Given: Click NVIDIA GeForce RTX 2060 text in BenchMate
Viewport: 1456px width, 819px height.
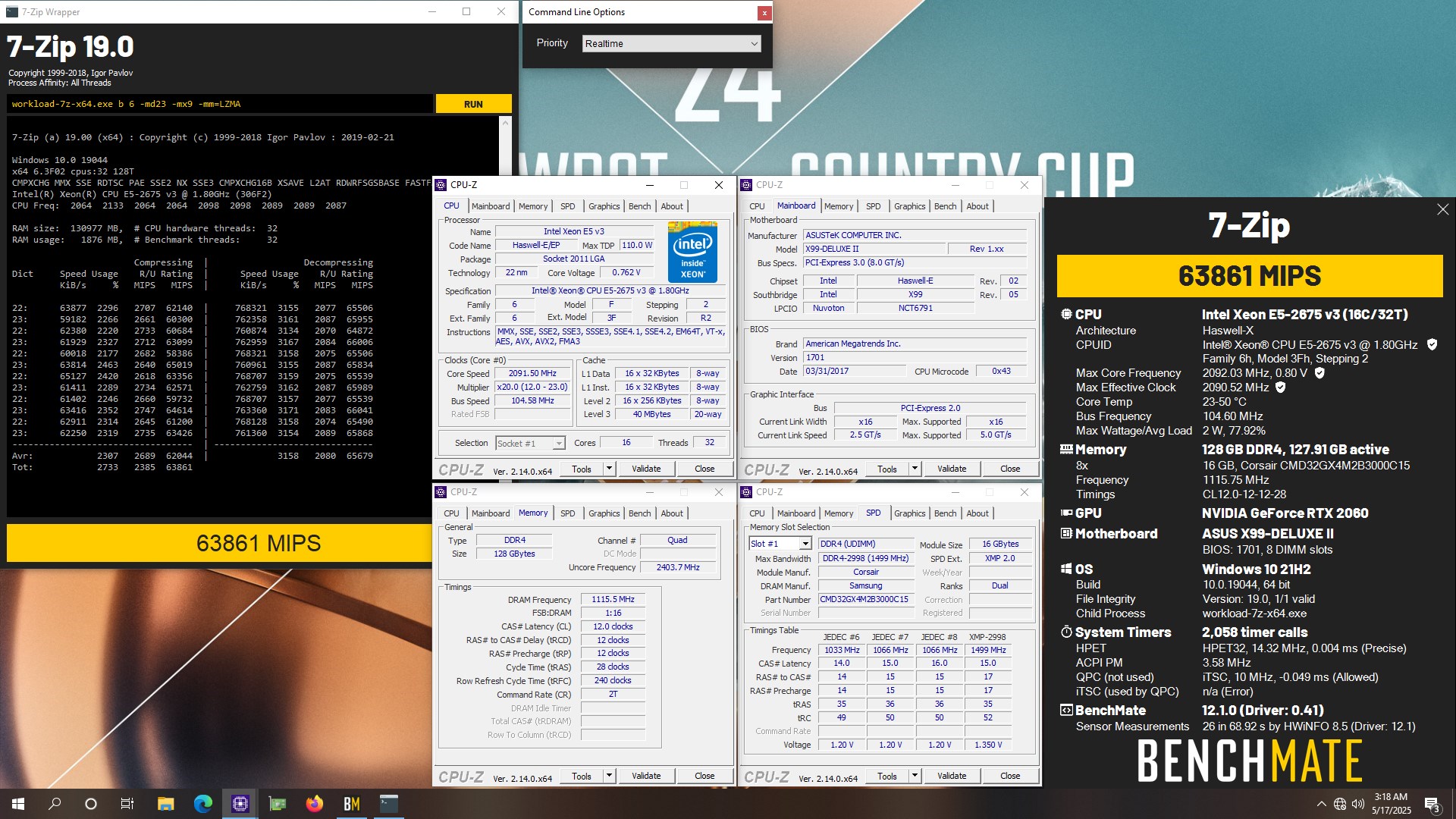Looking at the screenshot, I should (x=1285, y=513).
